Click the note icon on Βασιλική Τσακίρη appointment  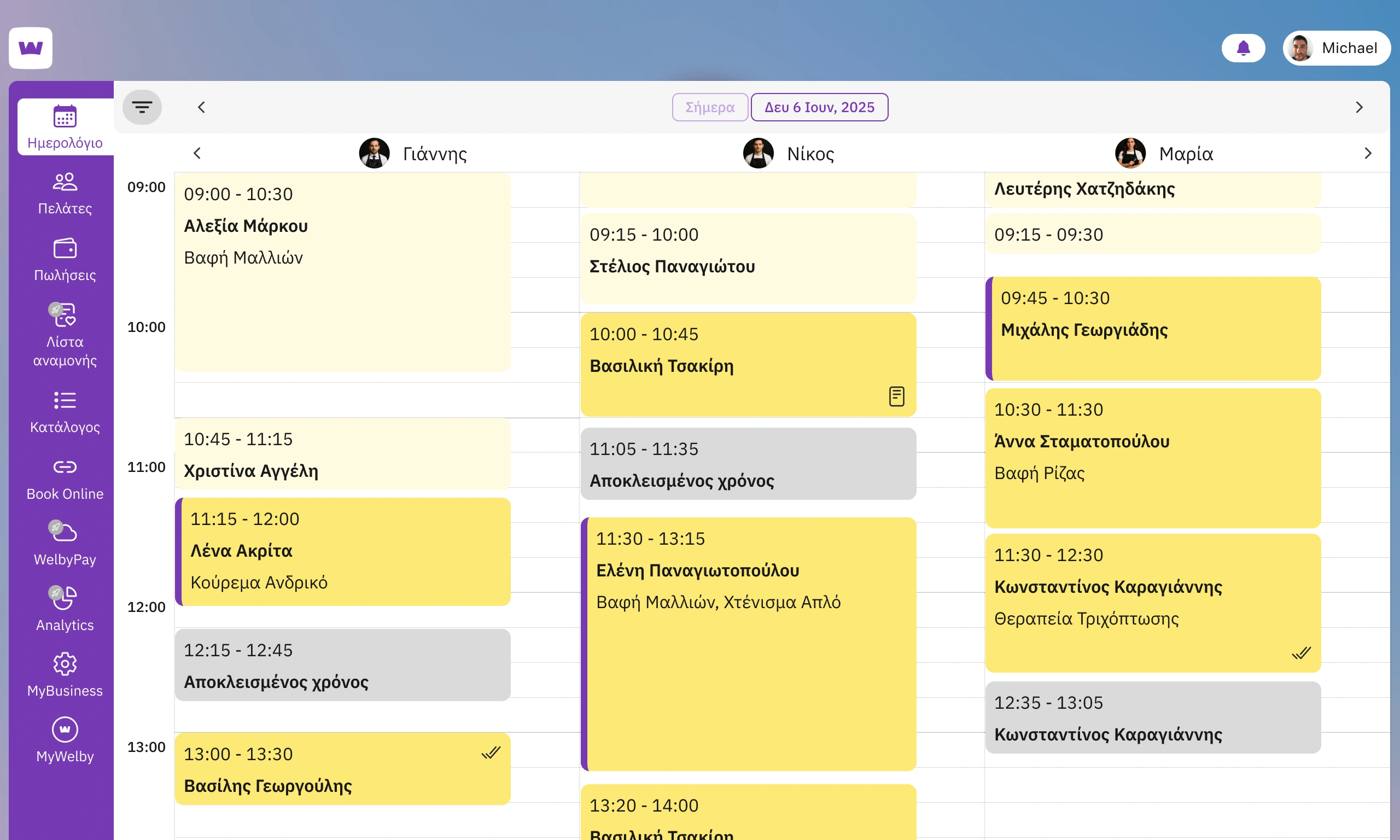(x=896, y=396)
